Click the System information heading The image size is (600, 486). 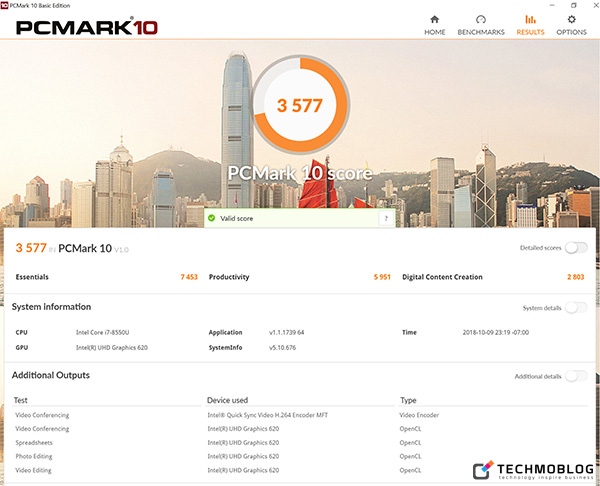pyautogui.click(x=51, y=307)
